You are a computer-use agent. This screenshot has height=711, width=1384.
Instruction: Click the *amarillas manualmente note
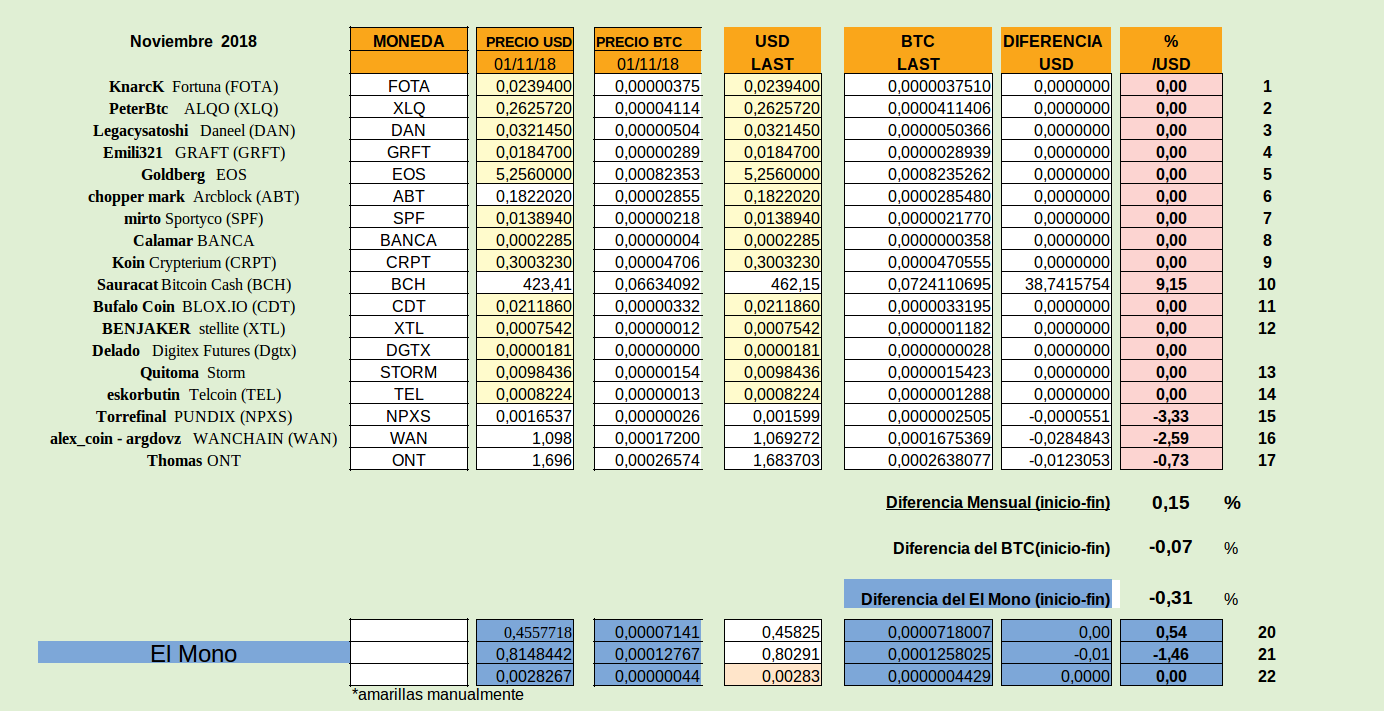pyautogui.click(x=437, y=694)
